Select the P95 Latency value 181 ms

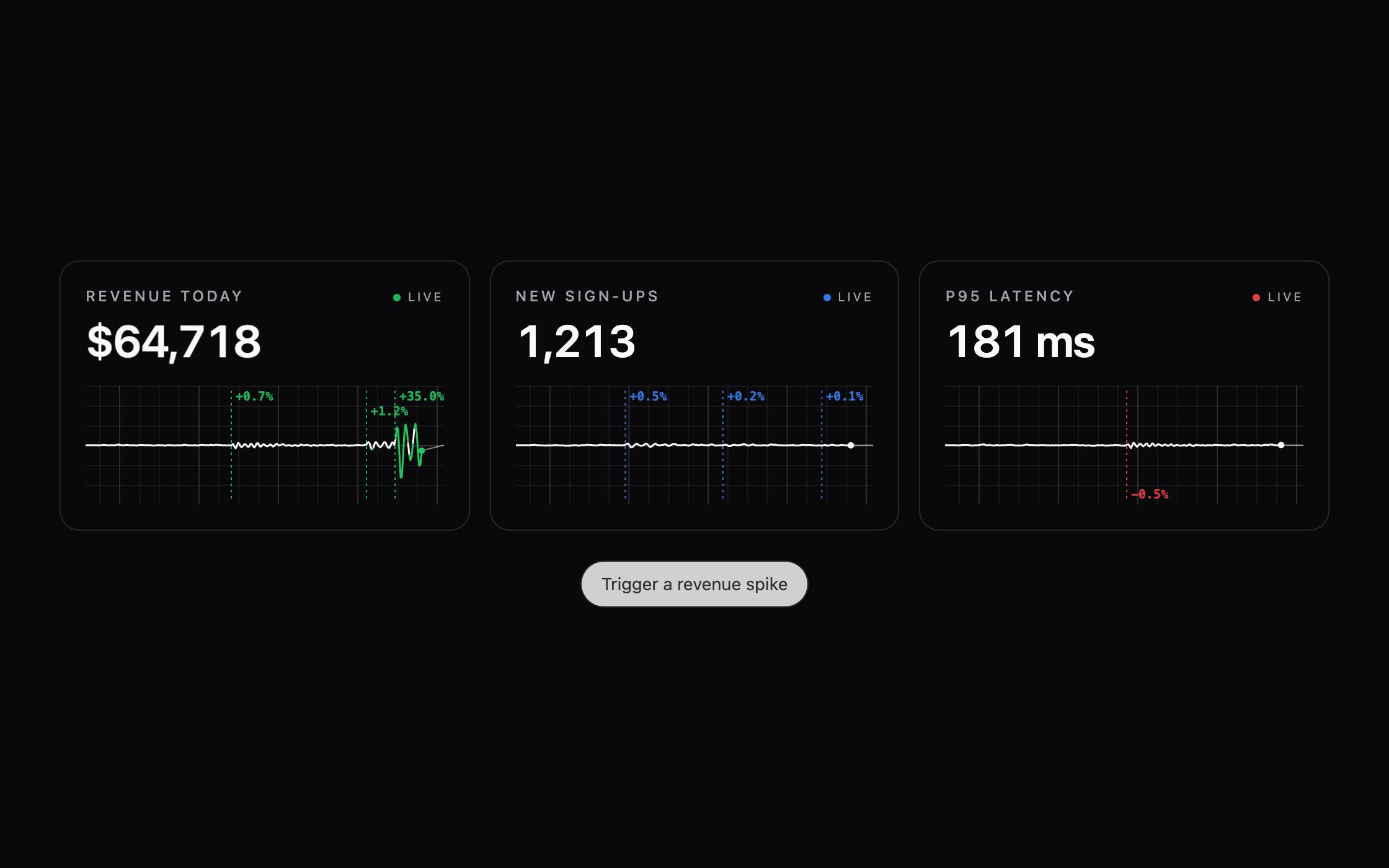click(1021, 342)
